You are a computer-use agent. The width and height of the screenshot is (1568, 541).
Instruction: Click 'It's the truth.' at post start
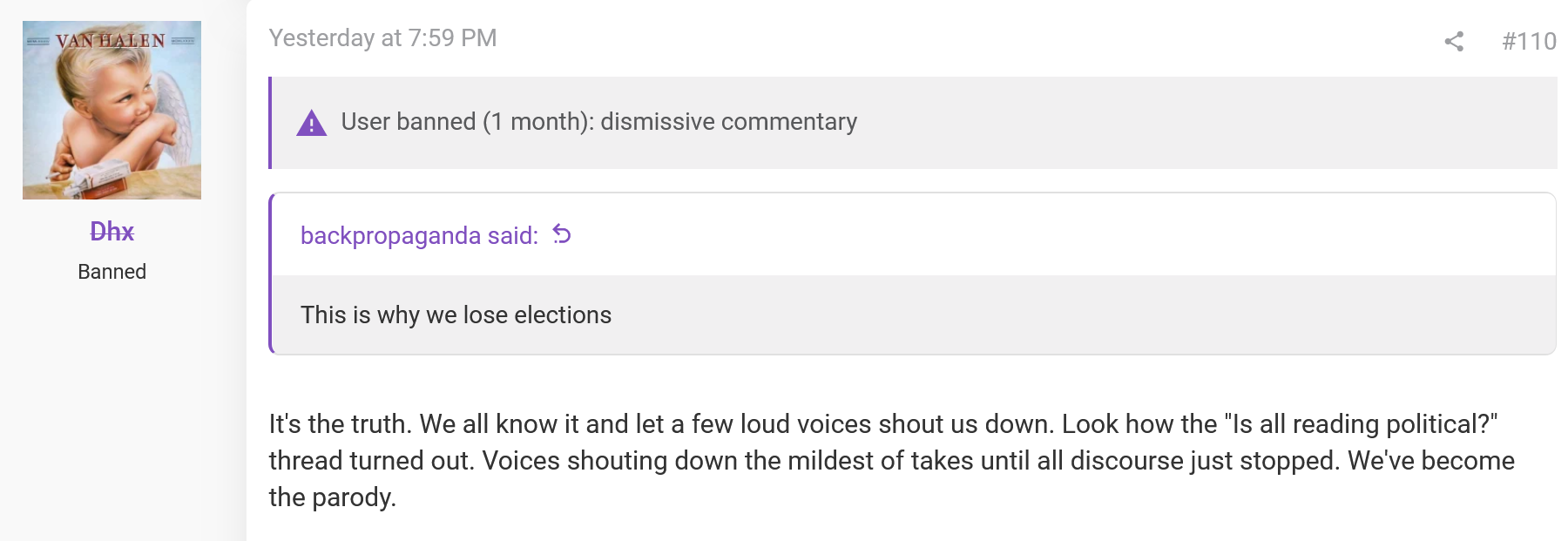coord(341,424)
